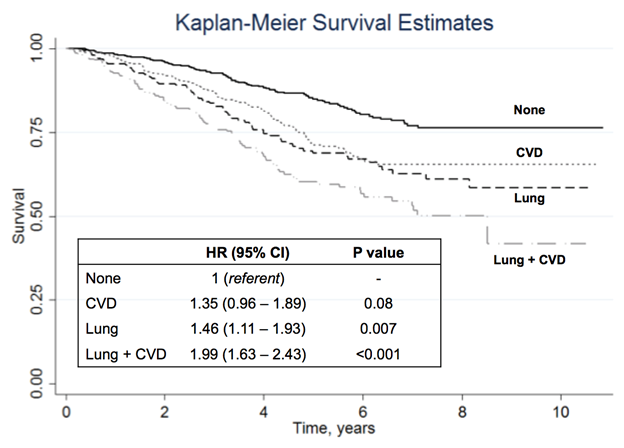The image size is (624, 448).
Task: Click the "P value" table header
Action: point(377,253)
